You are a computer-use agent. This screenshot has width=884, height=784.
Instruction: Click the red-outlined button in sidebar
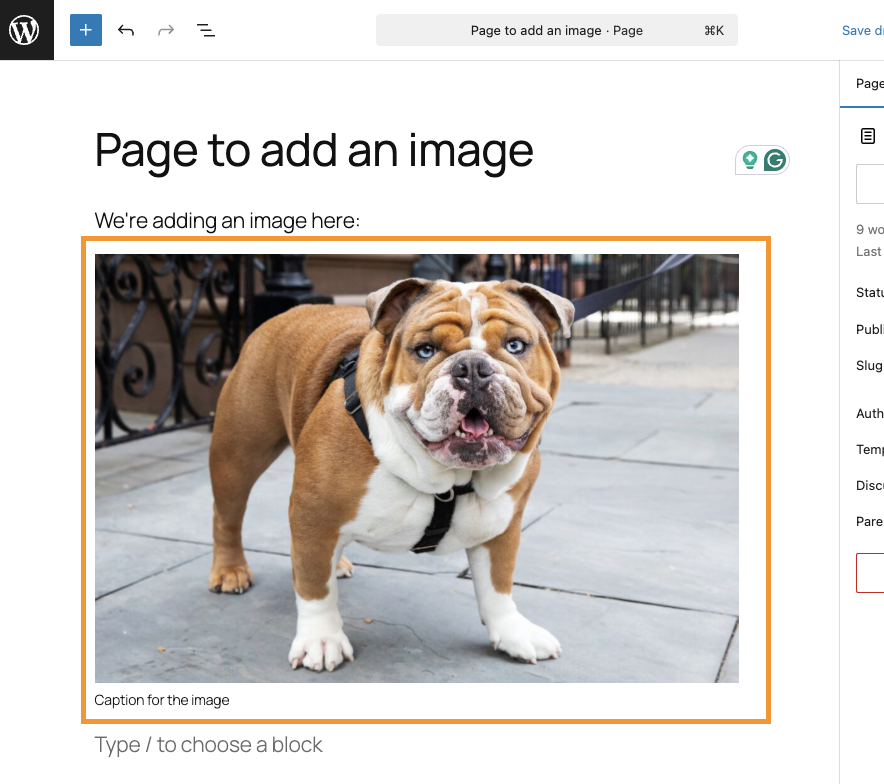tap(871, 572)
